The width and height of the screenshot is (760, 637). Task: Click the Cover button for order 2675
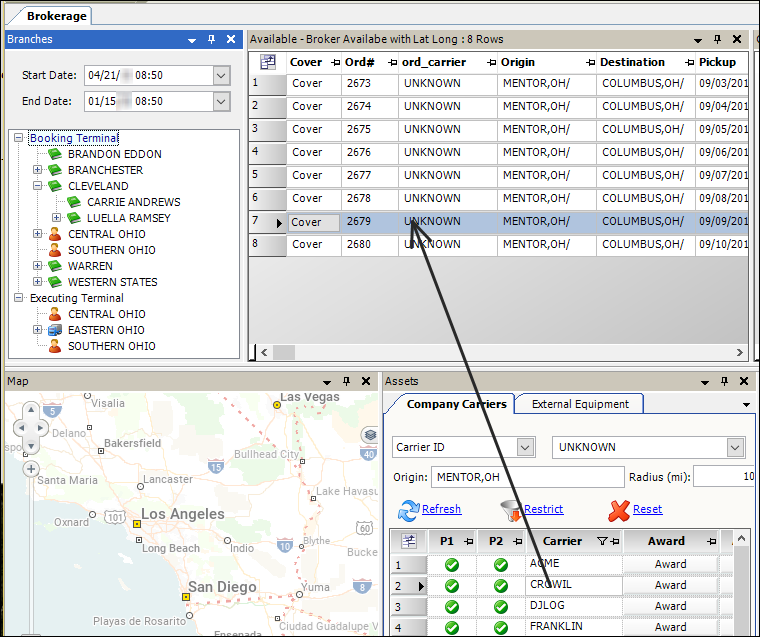point(307,129)
